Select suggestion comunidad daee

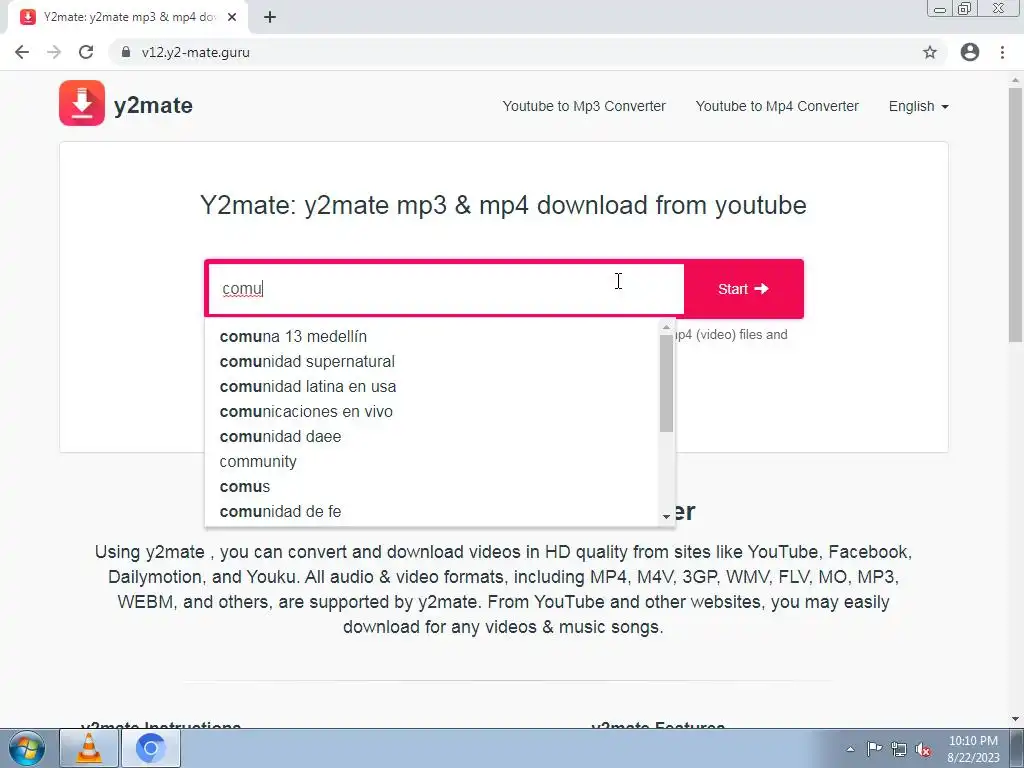[431, 436]
